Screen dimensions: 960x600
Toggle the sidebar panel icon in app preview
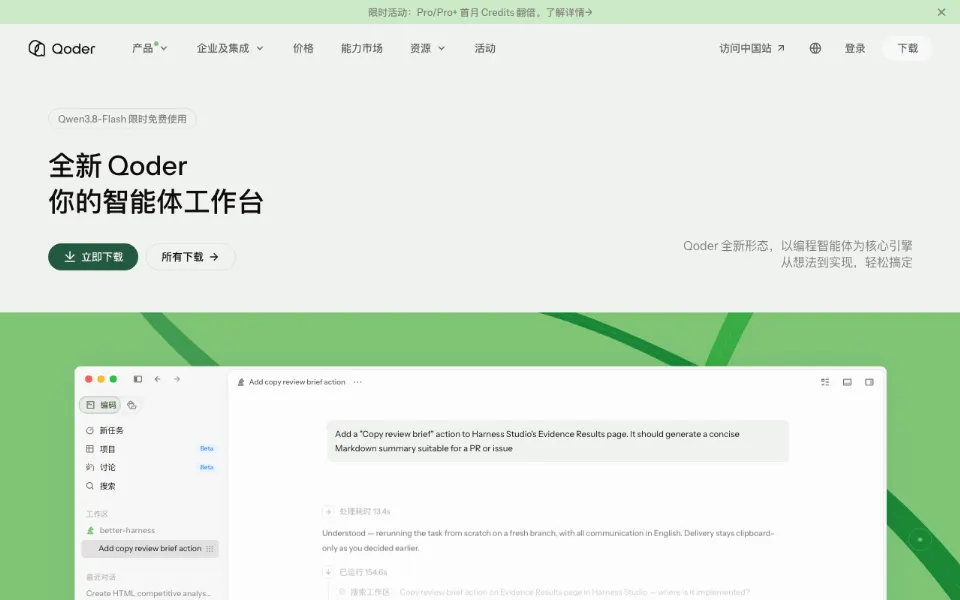(138, 379)
